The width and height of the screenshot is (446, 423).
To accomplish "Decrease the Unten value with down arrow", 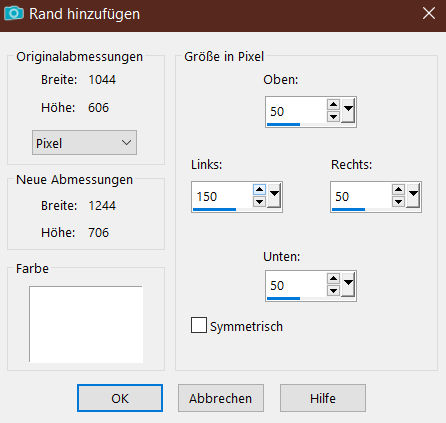I will 333,291.
